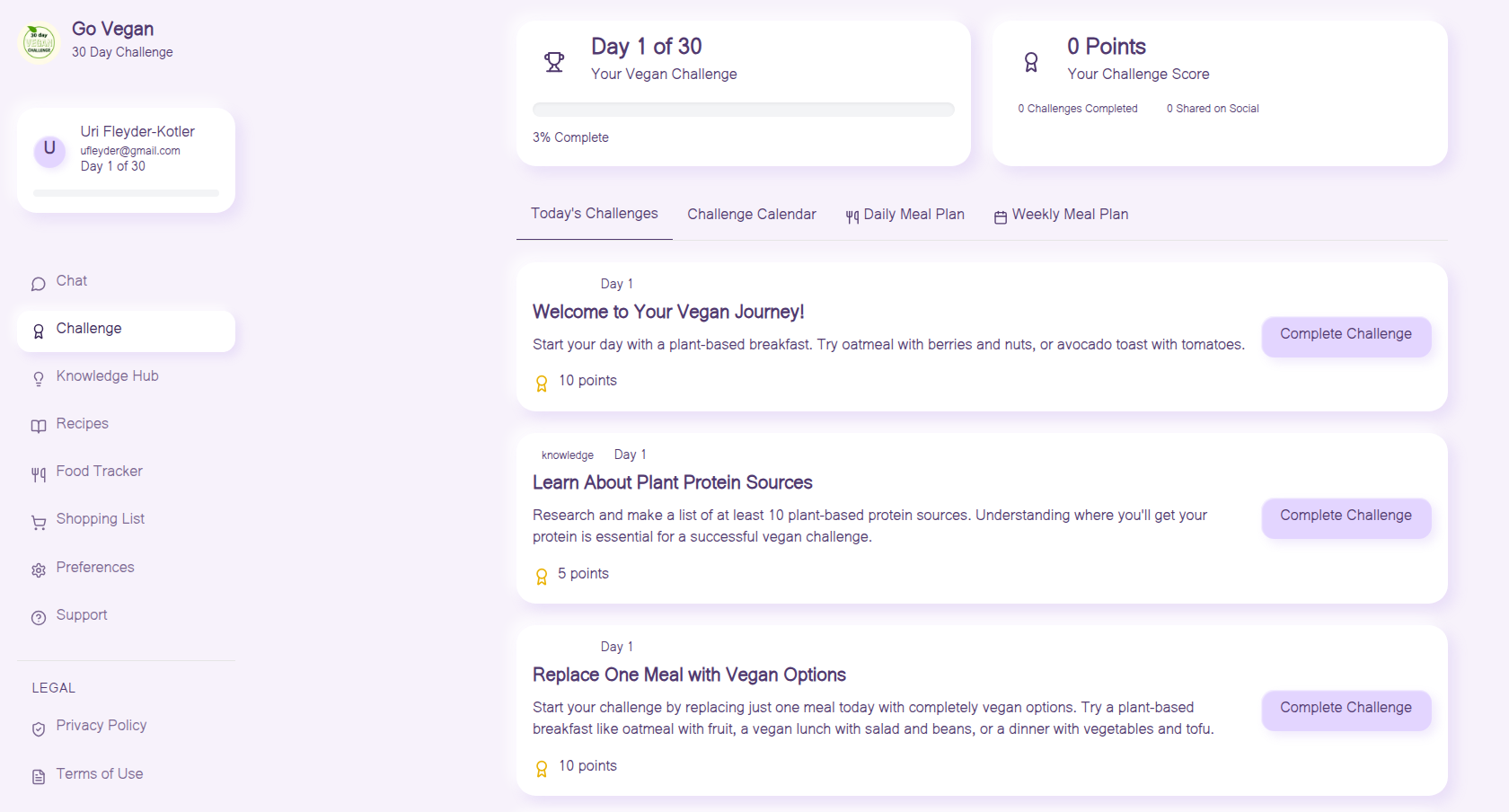
Task: Select the Challenge medal icon in sidebar
Action: 38,331
